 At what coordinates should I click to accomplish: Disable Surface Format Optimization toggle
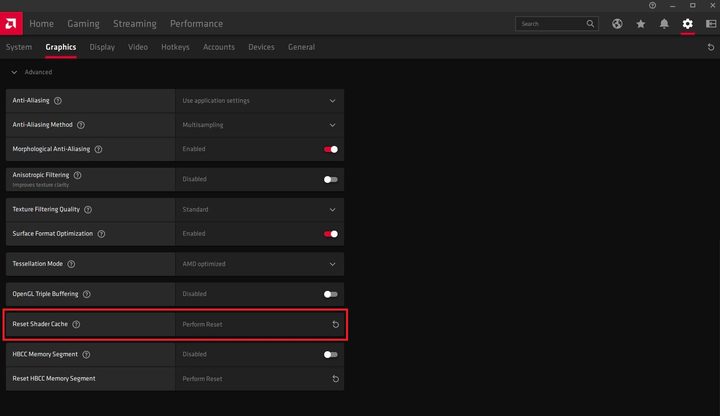(331, 234)
